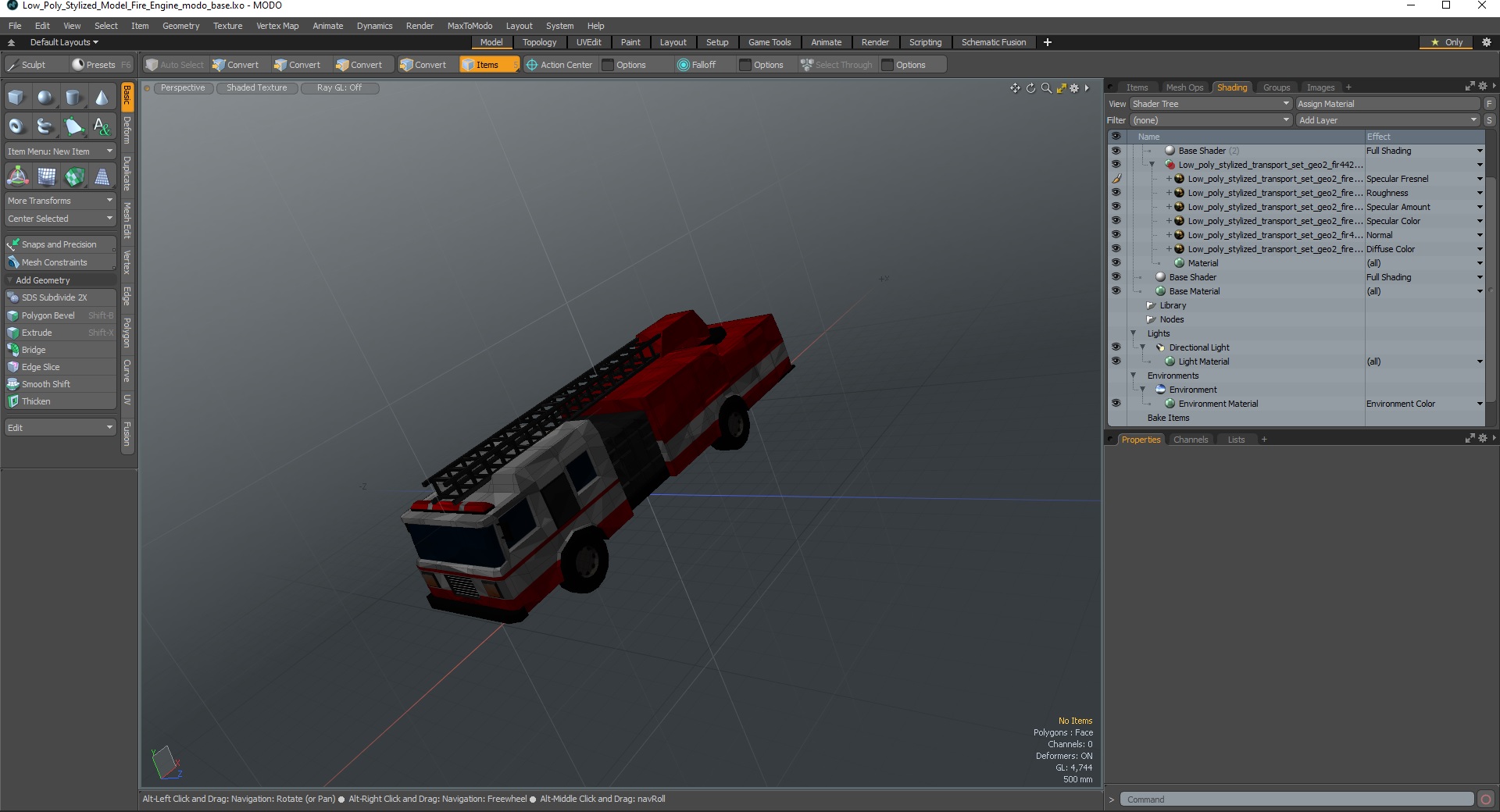This screenshot has height=812, width=1500.
Task: Toggle visibility of the Base Material row
Action: (1116, 291)
